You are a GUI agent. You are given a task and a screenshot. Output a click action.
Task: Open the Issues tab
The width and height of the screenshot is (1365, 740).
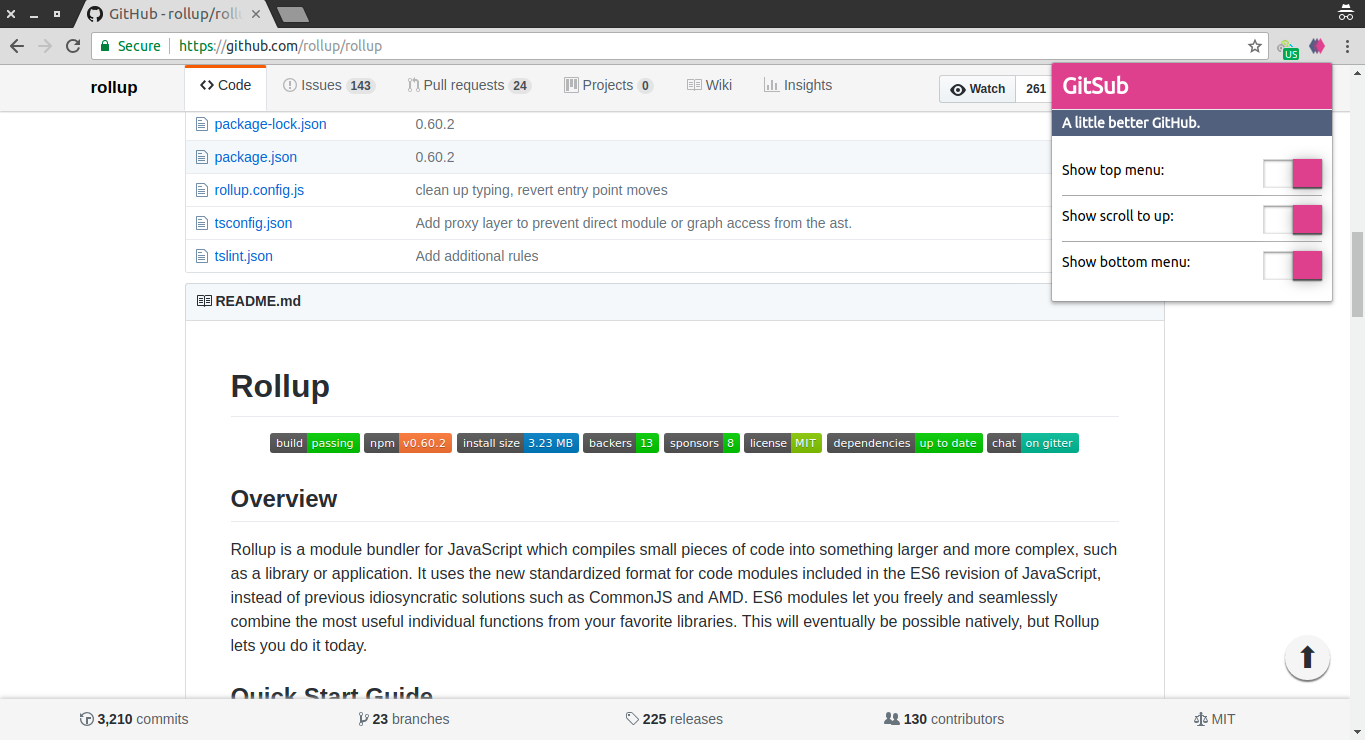coord(329,86)
